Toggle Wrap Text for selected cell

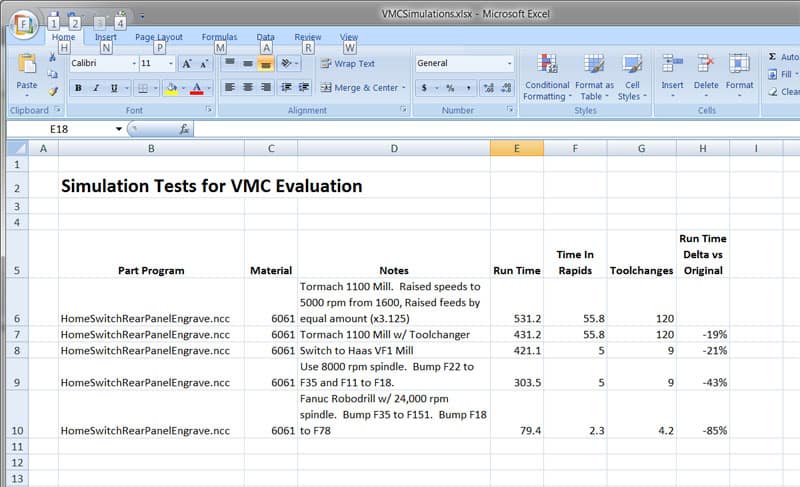pos(347,63)
